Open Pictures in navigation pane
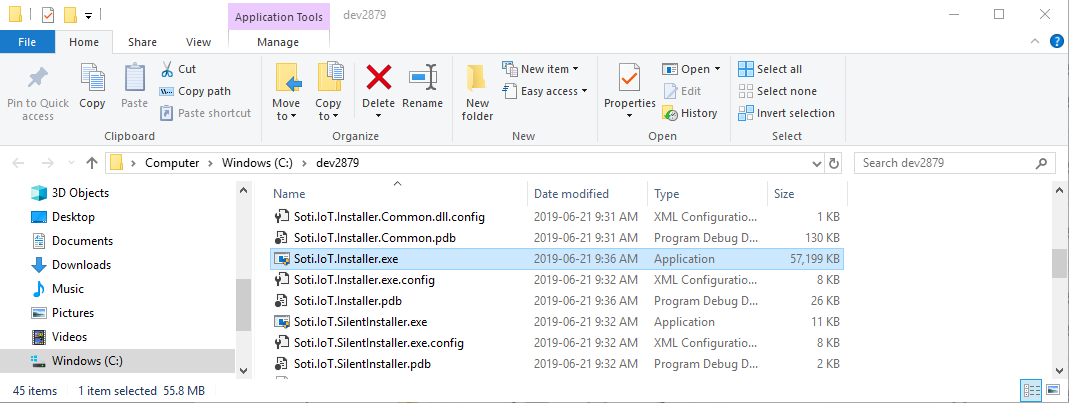Screen dimensions: 1069x403 click(63, 313)
